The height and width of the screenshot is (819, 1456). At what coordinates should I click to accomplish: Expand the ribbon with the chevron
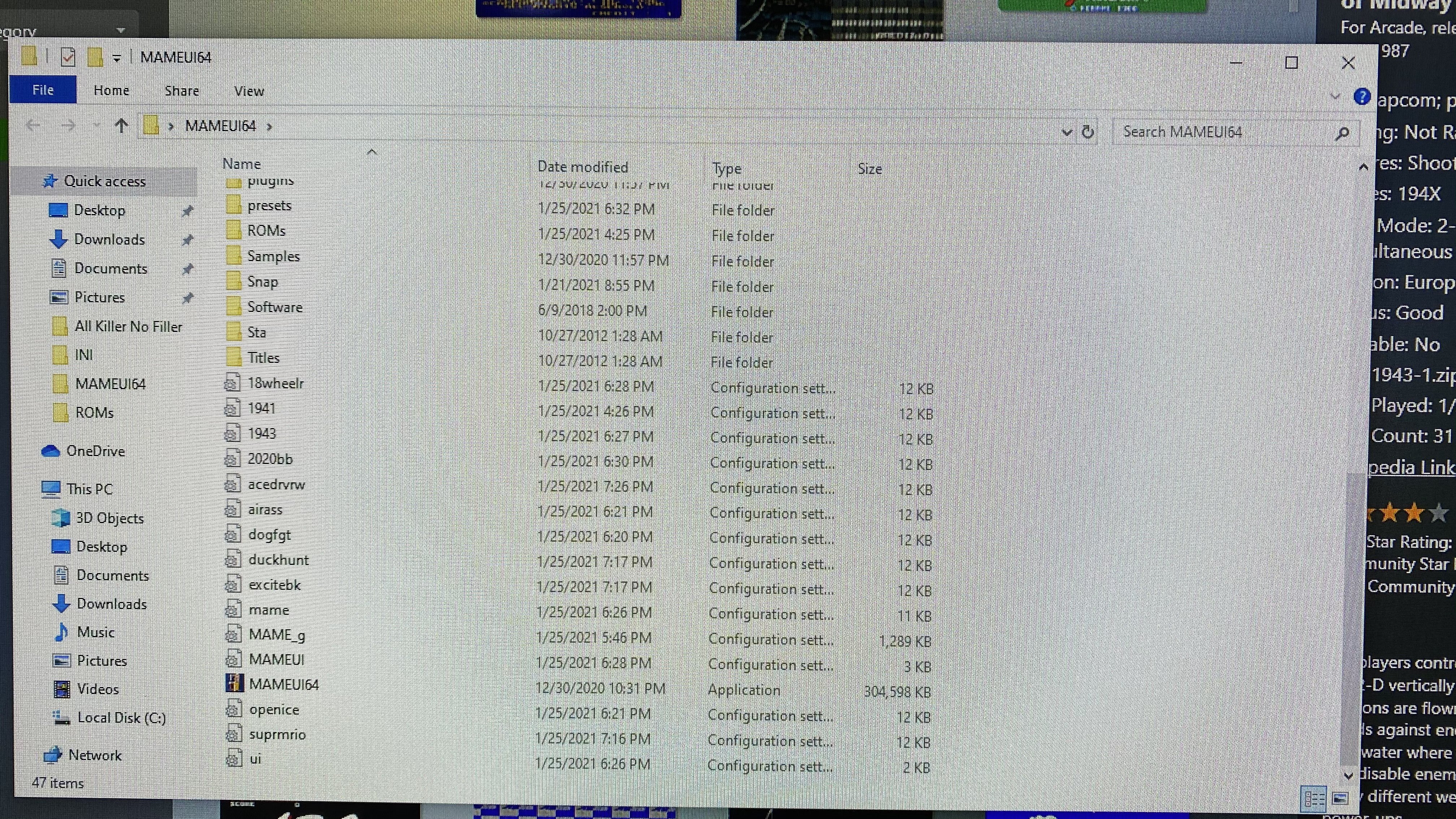pyautogui.click(x=1335, y=96)
